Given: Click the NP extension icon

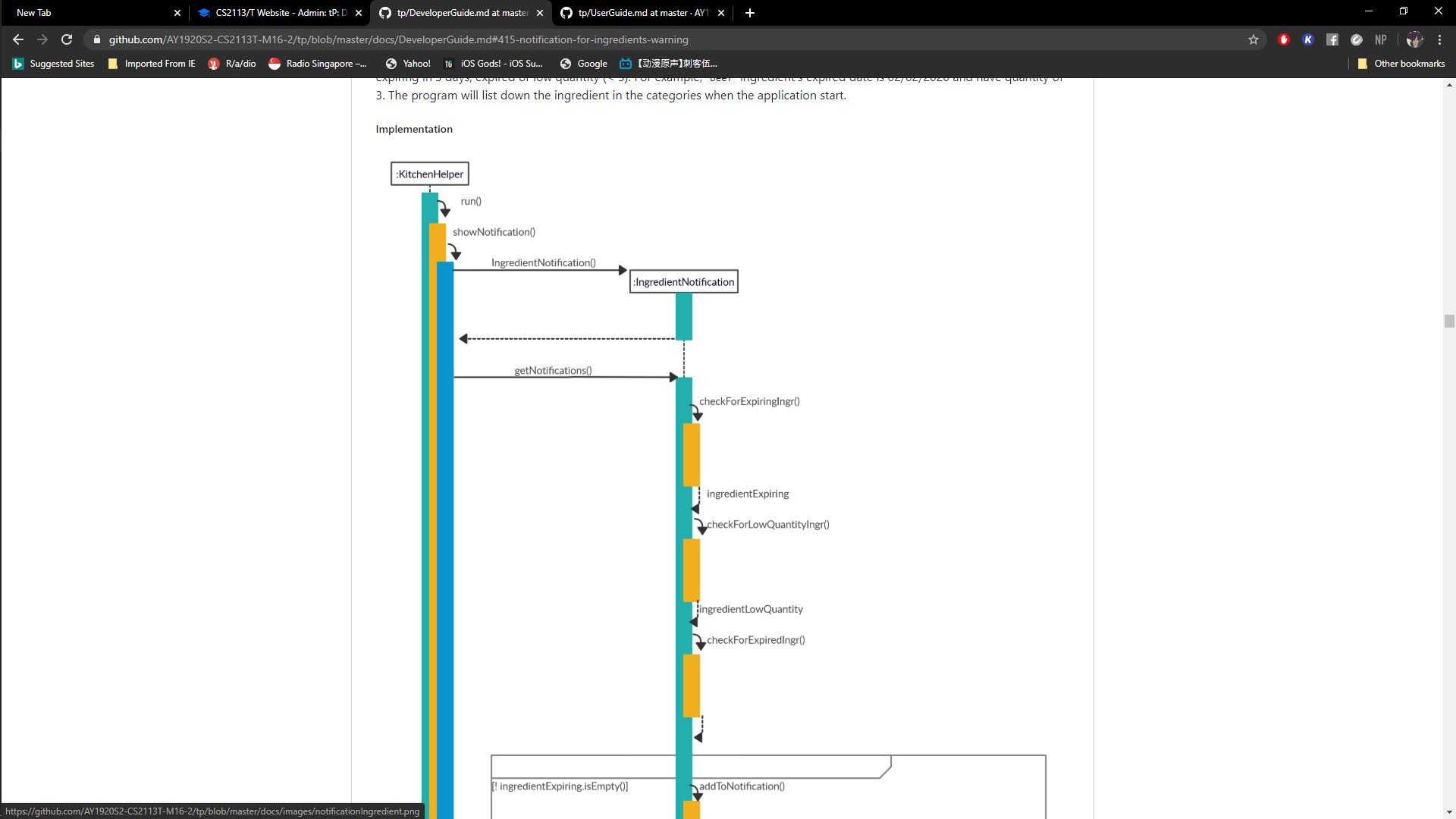Looking at the screenshot, I should tap(1381, 39).
